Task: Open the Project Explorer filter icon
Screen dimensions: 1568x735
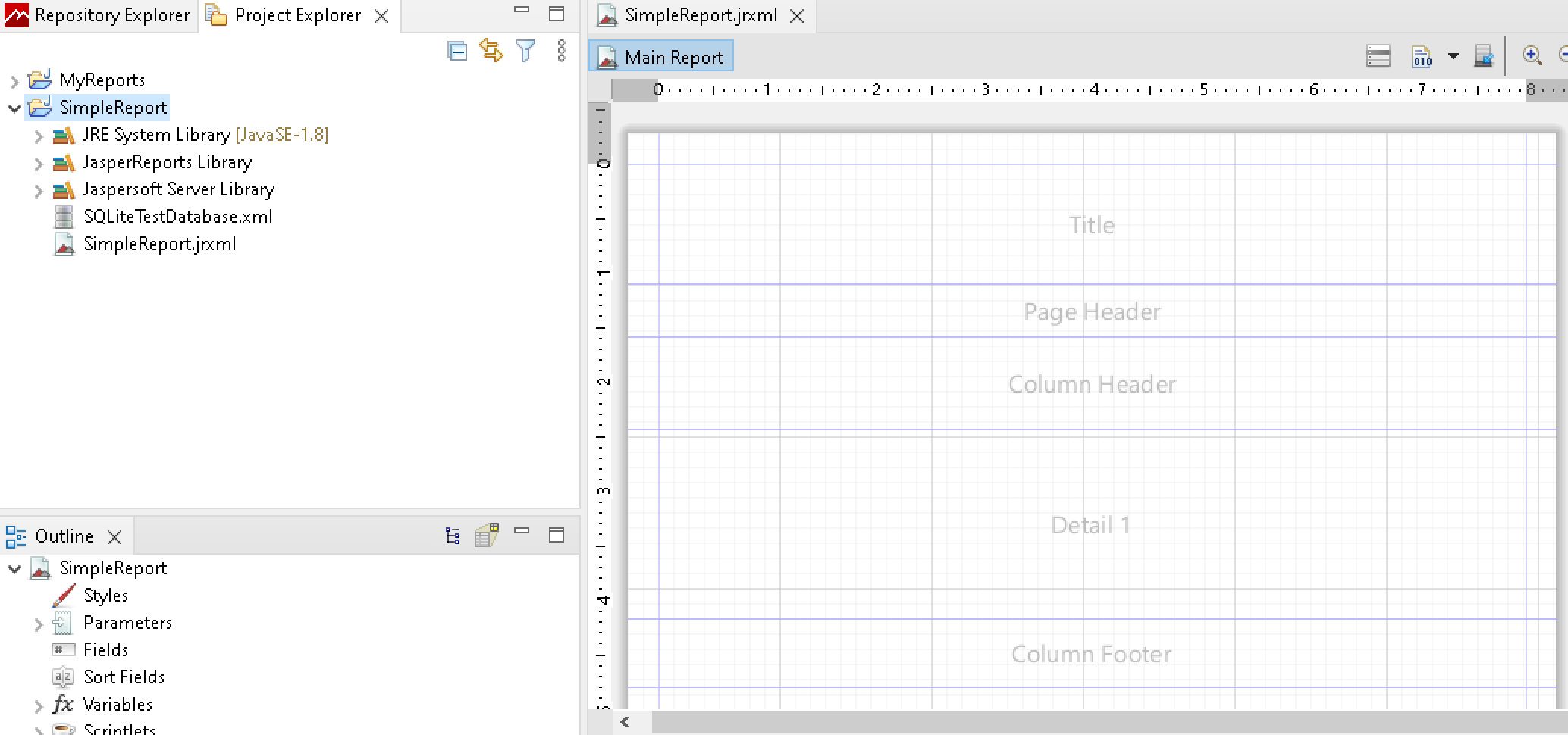Action: tap(525, 51)
